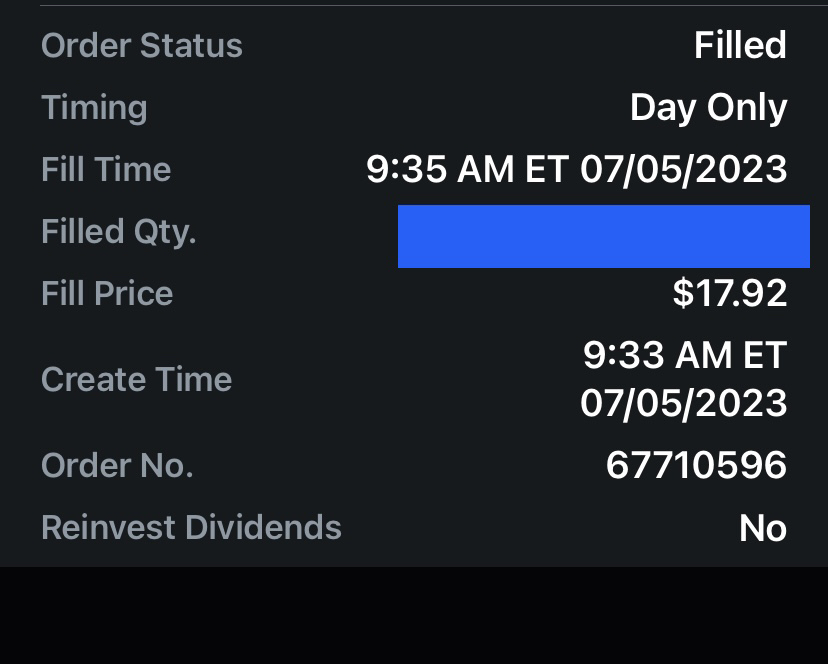Click the blue redacted quantity box

(603, 237)
